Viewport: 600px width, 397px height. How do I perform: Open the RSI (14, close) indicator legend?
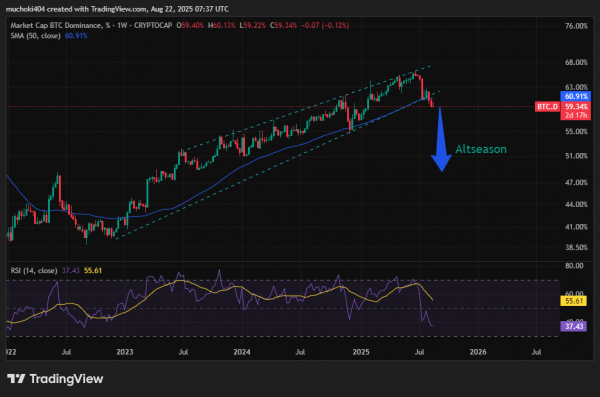(34, 271)
